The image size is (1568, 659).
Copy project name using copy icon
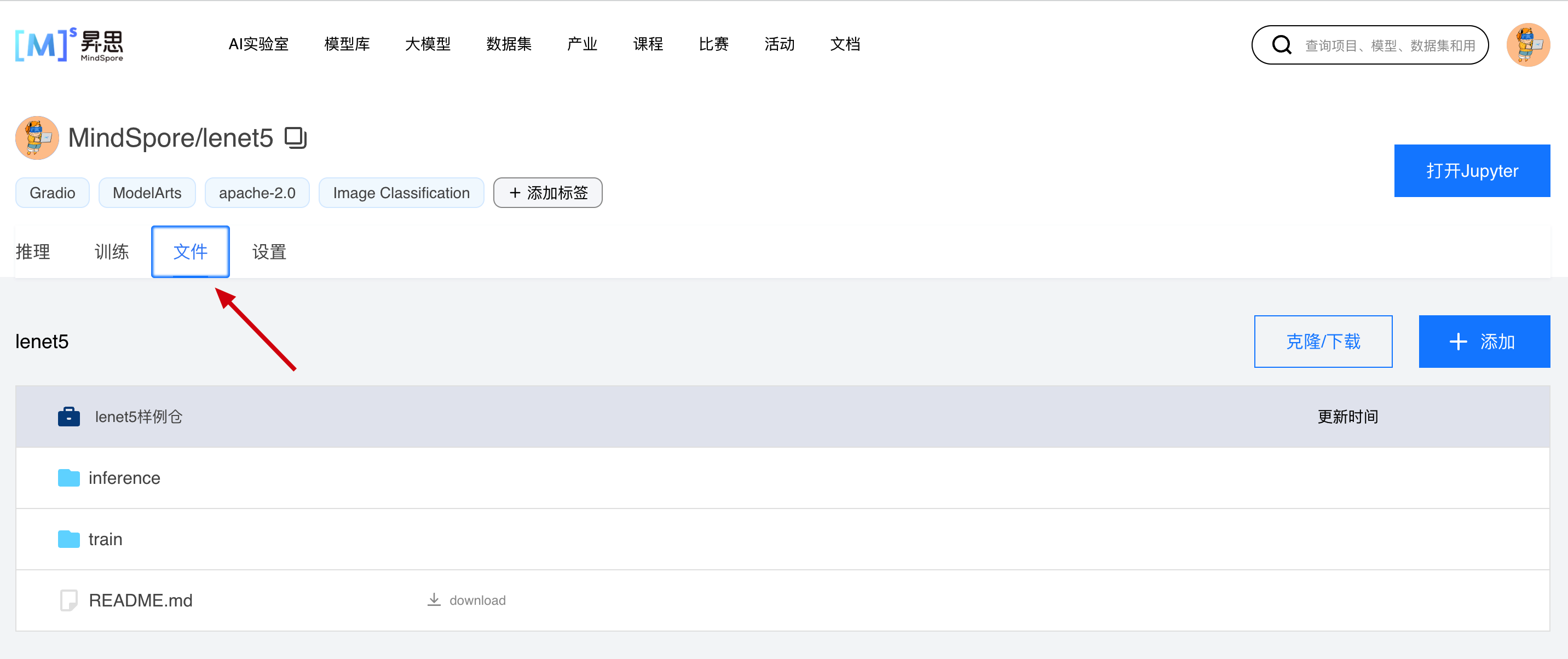pyautogui.click(x=296, y=137)
